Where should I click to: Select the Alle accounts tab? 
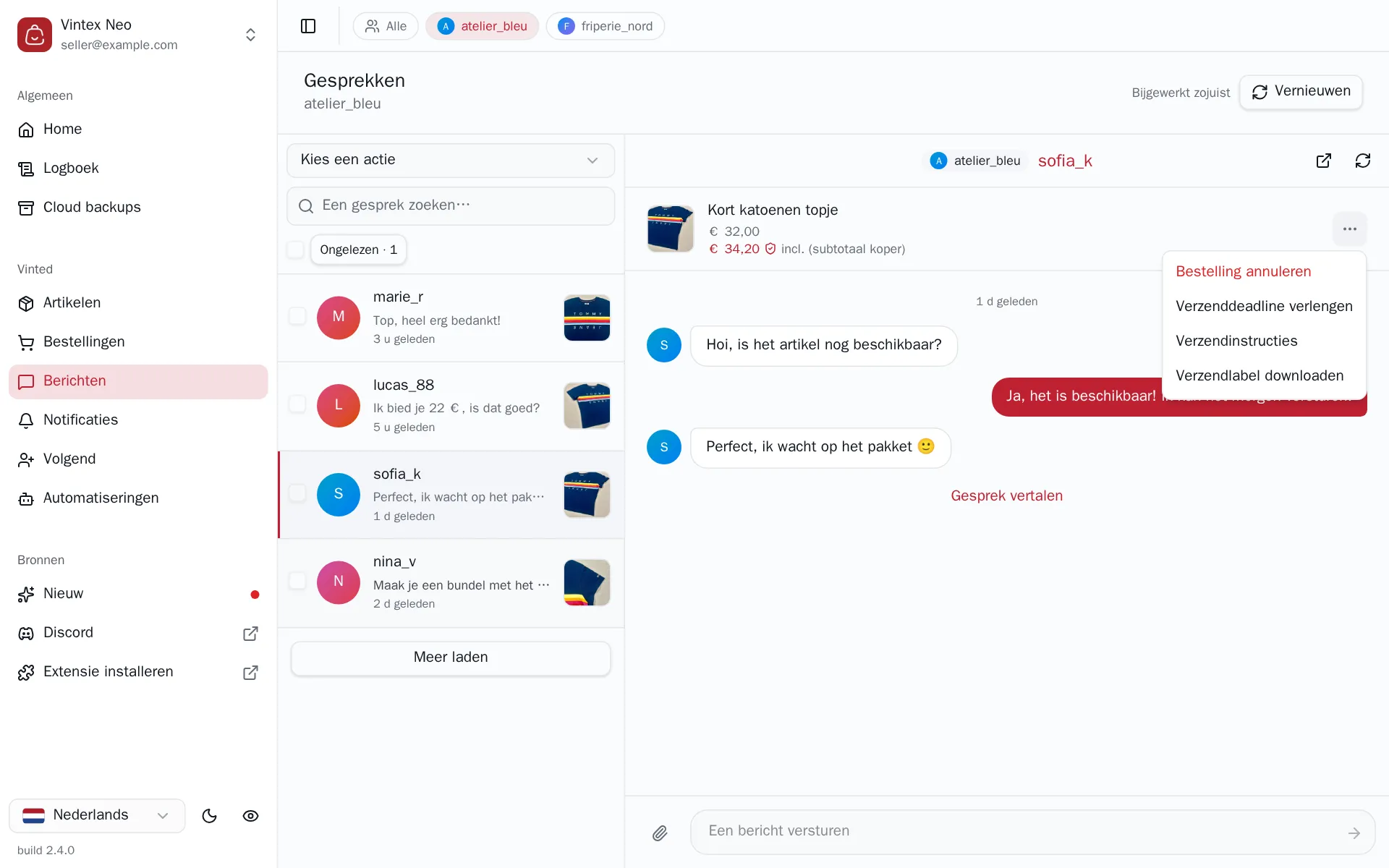(x=386, y=26)
